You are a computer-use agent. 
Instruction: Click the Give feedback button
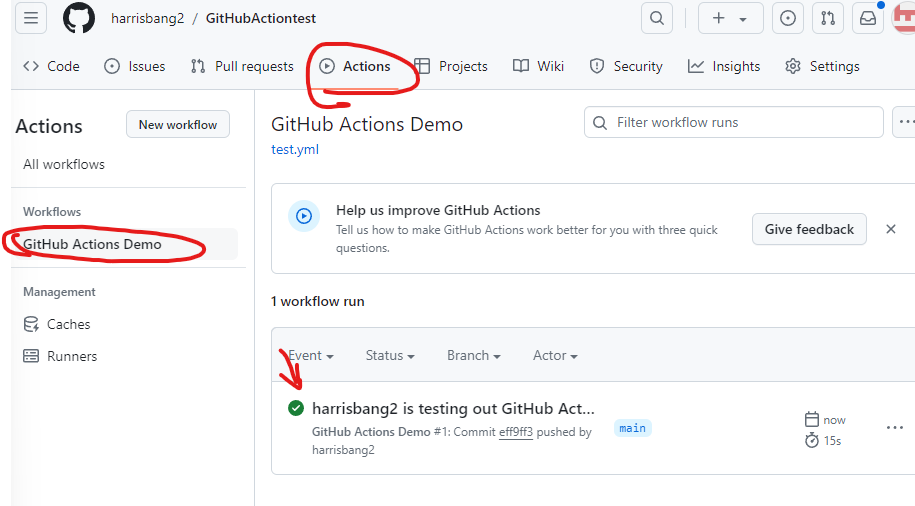point(809,229)
